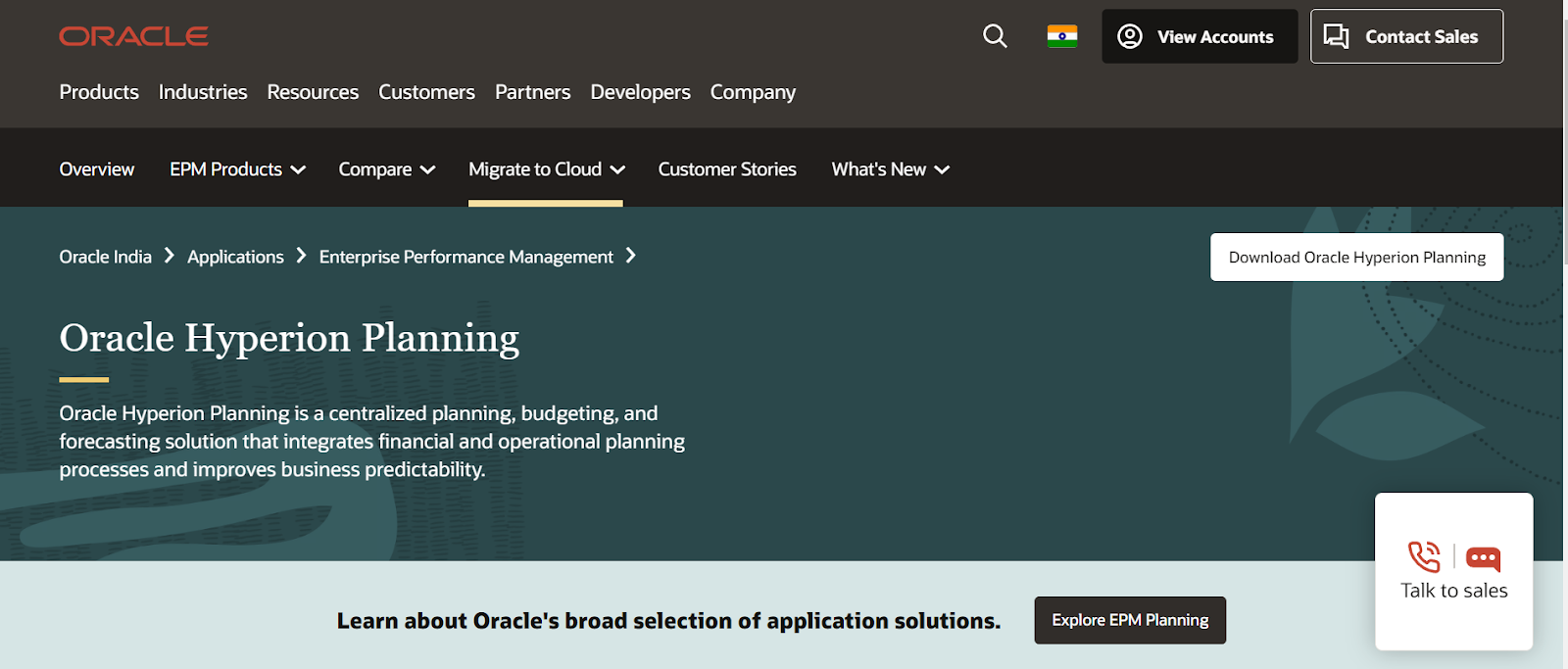This screenshot has height=669, width=1568.
Task: Click the View Accounts button
Action: pyautogui.click(x=1200, y=36)
